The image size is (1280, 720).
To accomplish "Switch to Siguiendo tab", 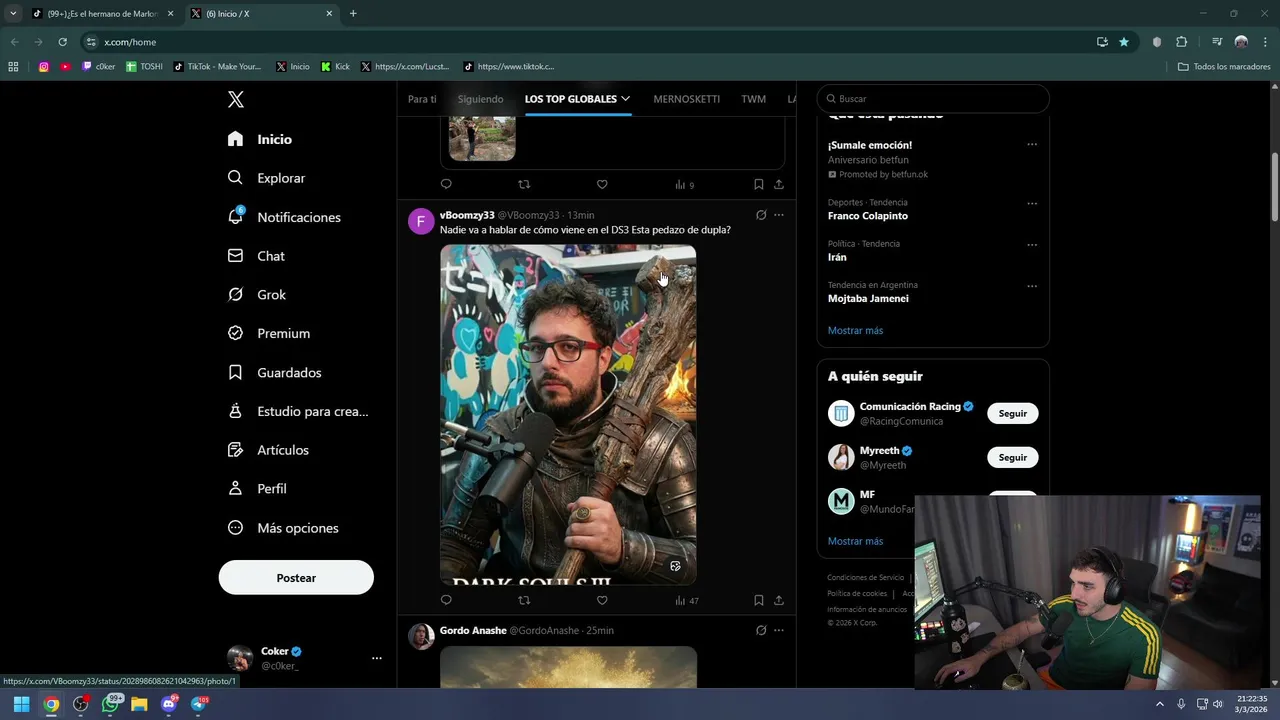I will tap(481, 99).
